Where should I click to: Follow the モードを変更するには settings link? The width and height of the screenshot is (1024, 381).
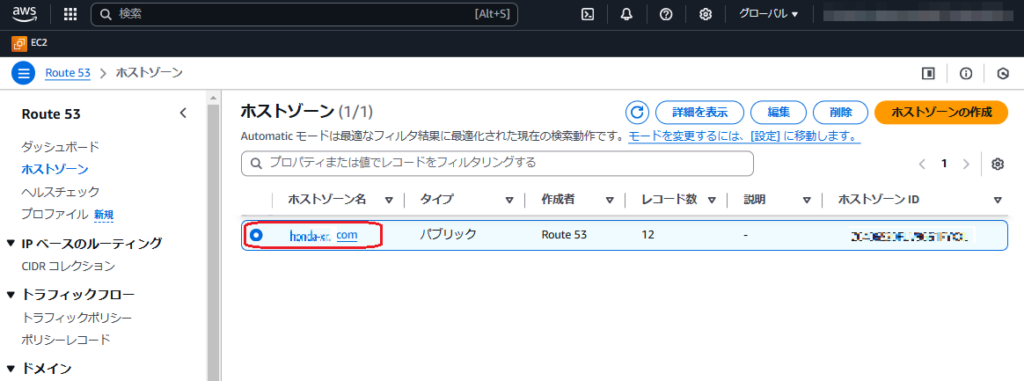tap(744, 137)
